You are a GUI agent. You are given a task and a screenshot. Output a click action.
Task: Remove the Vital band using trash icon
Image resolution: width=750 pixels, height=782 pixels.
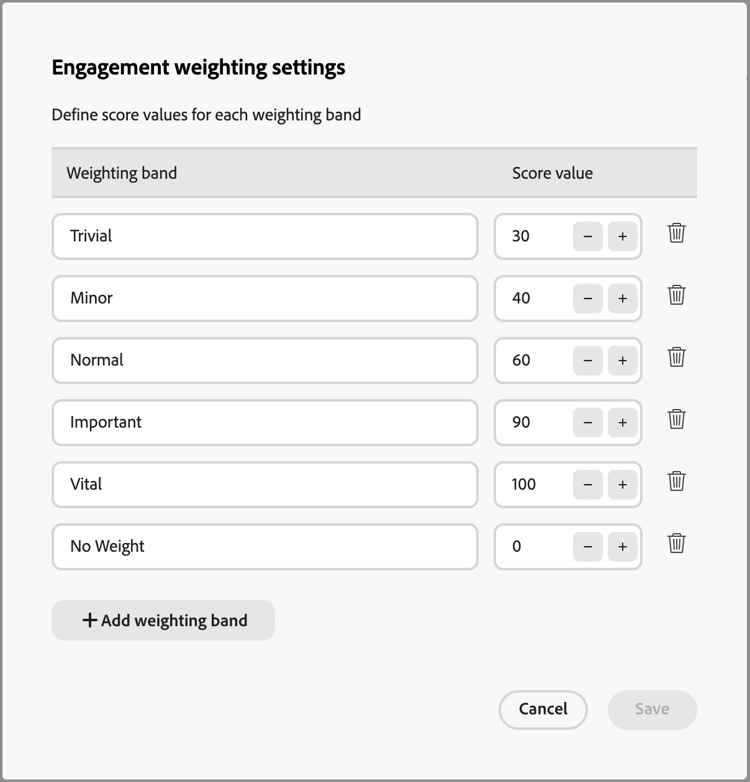click(x=677, y=482)
